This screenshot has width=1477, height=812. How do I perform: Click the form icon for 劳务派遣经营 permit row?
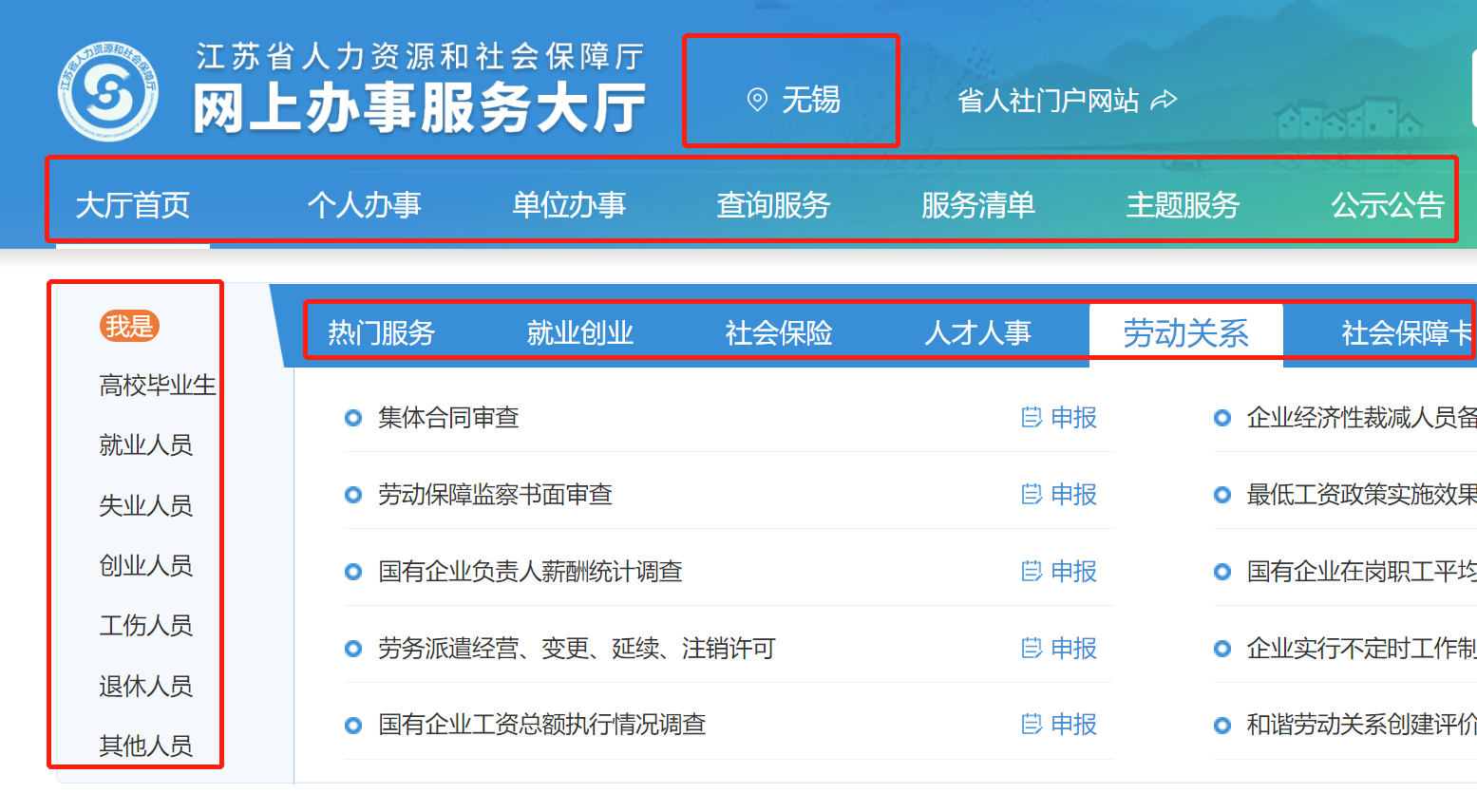pyautogui.click(x=1031, y=649)
